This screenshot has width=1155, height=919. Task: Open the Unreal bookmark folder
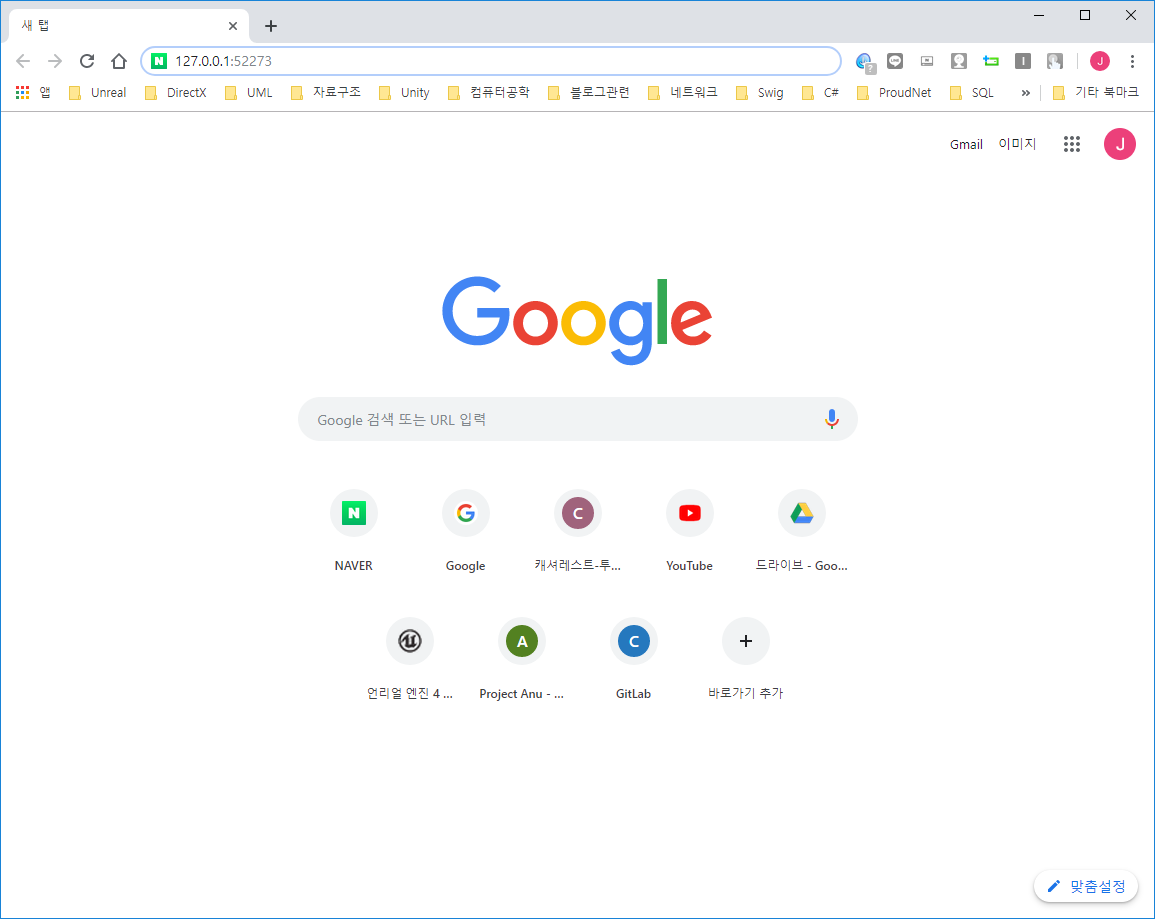[x=97, y=93]
